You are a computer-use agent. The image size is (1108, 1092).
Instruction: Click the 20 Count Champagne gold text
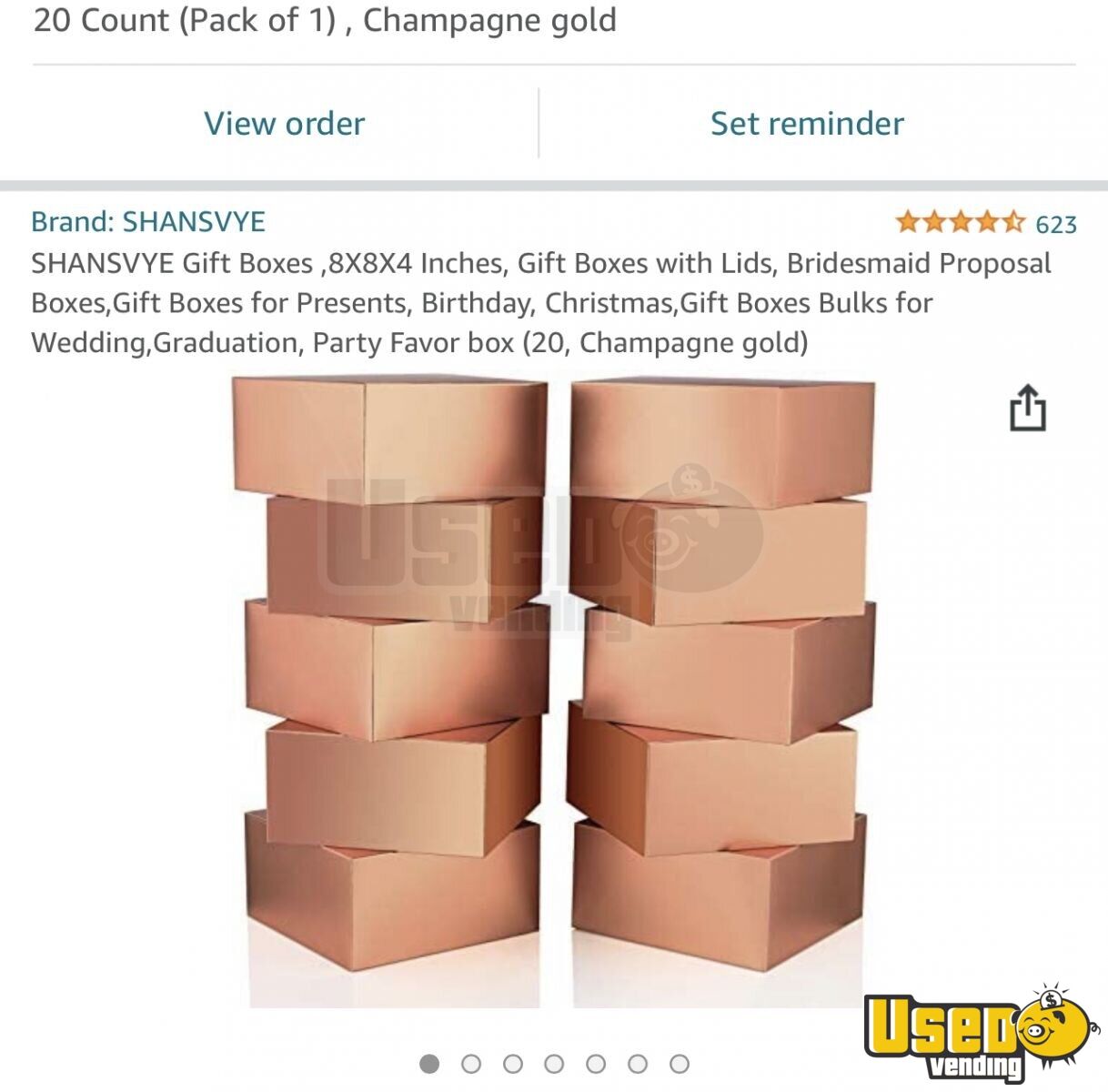(325, 20)
